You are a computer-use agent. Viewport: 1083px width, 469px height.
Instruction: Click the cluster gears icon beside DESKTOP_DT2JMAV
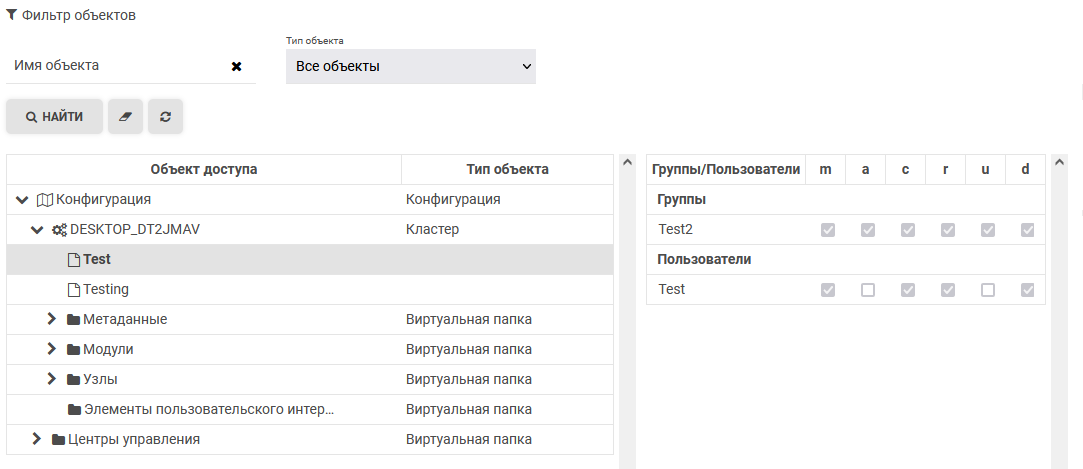point(59,230)
